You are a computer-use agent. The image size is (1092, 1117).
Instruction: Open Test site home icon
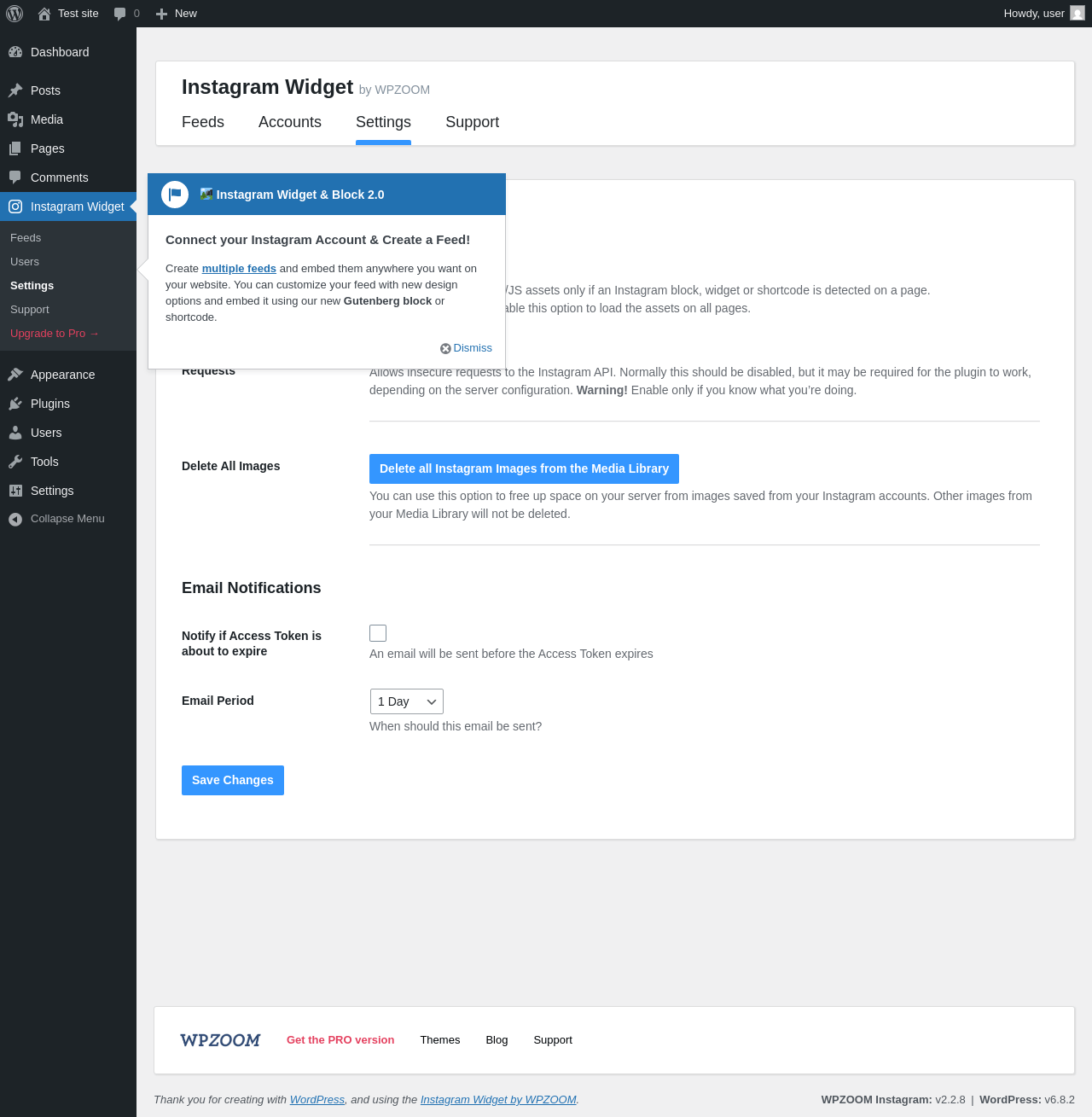click(x=44, y=14)
